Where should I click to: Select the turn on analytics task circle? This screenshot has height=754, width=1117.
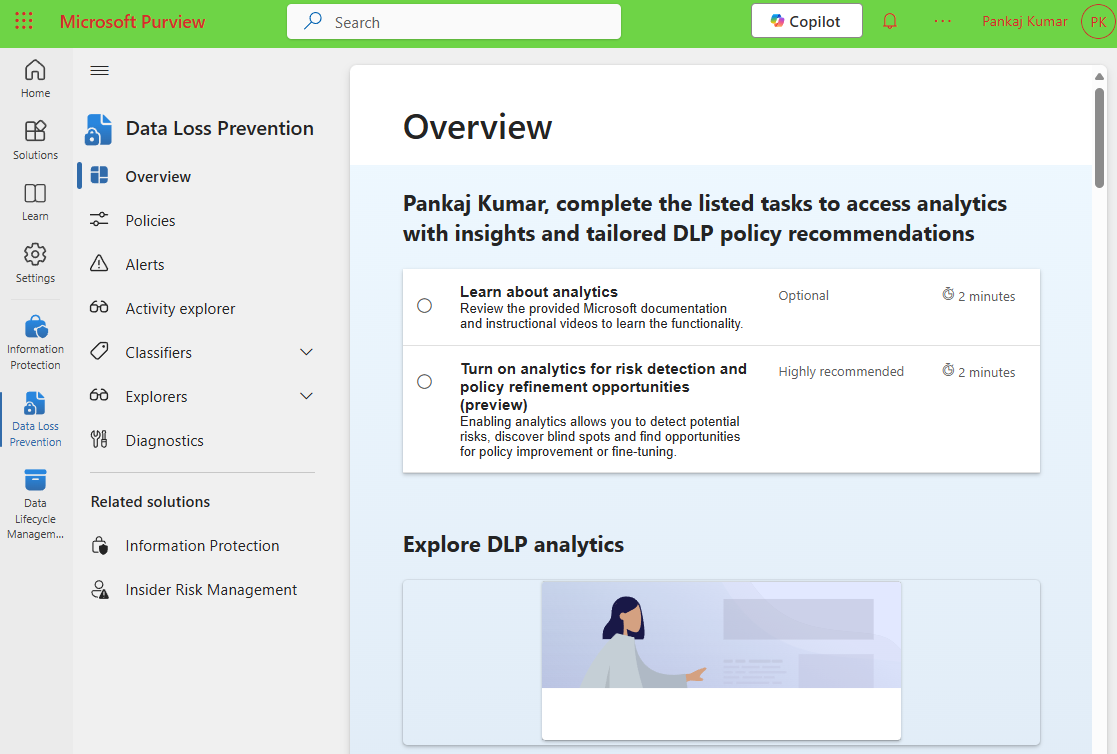(424, 381)
